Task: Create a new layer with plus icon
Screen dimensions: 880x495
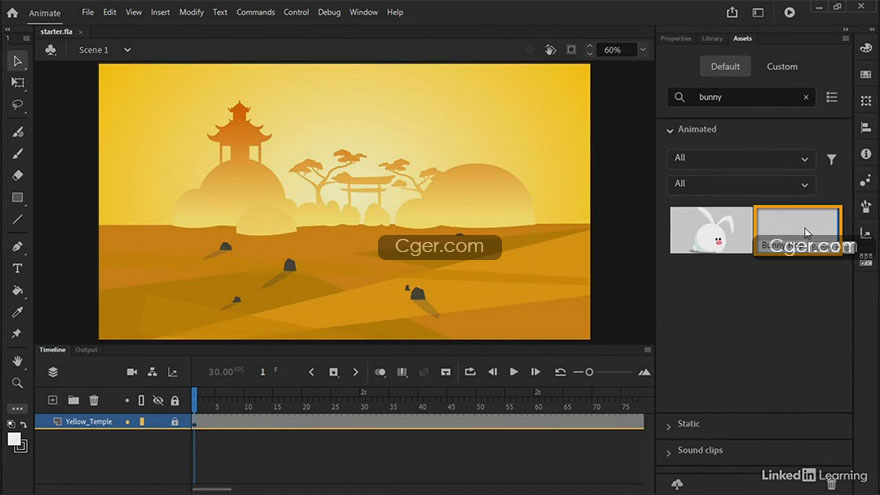Action: coord(52,400)
